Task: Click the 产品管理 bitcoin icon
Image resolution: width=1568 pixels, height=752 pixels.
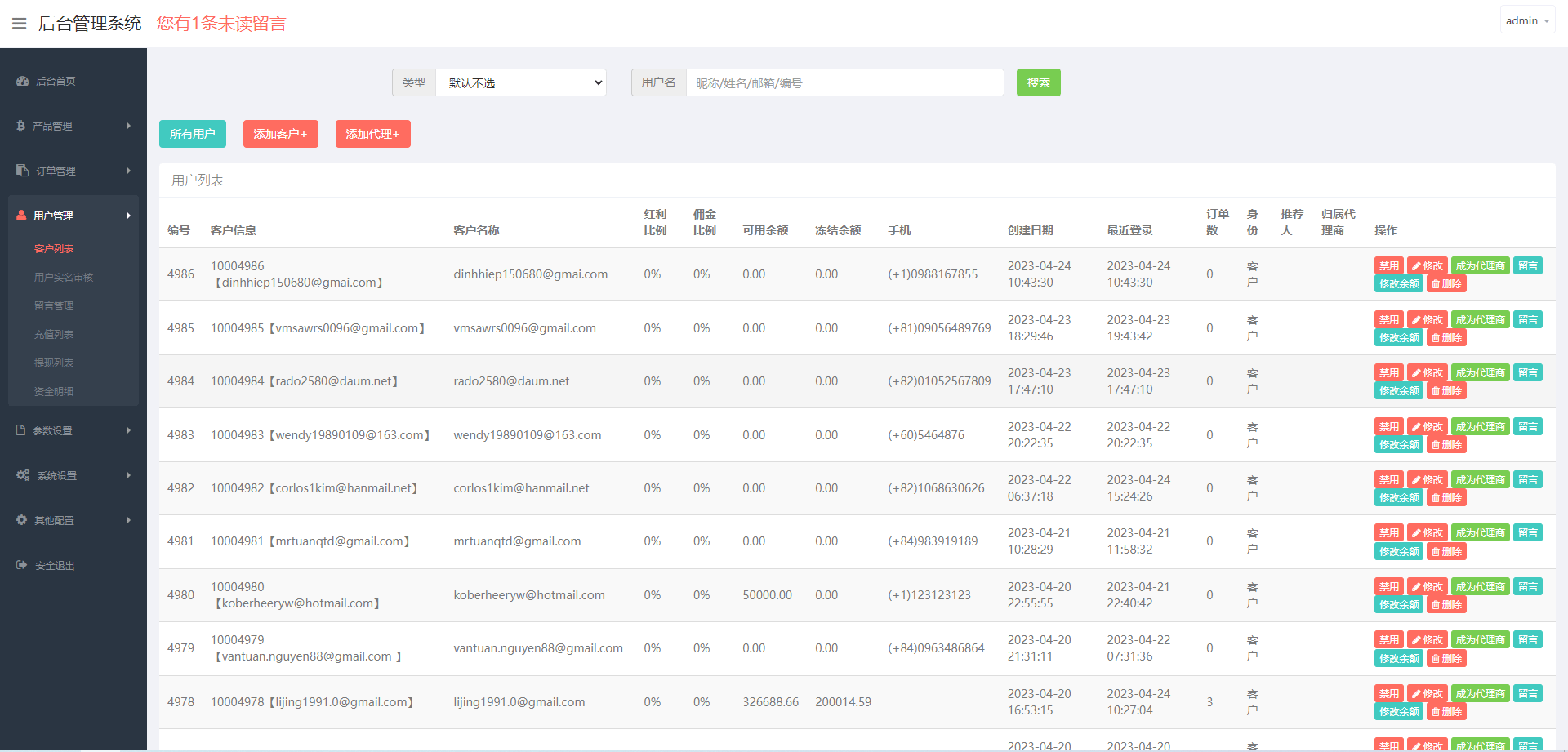Action: point(21,126)
